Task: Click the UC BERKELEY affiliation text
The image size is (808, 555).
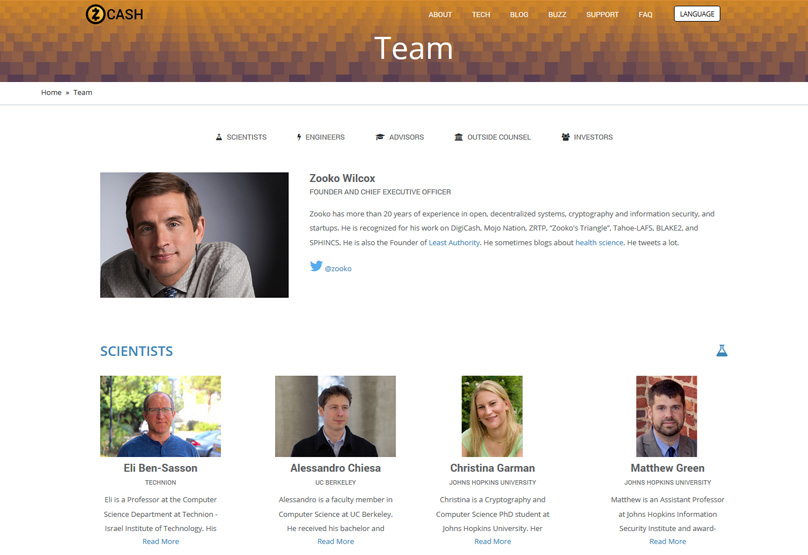Action: pyautogui.click(x=335, y=482)
